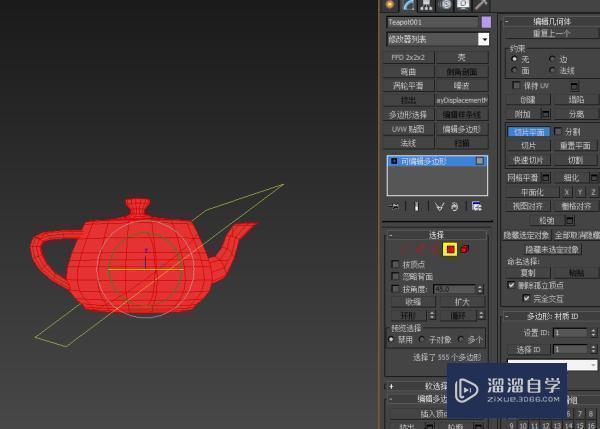Apply the 法线 Normal modifier button
600x429 pixels.
pos(408,143)
